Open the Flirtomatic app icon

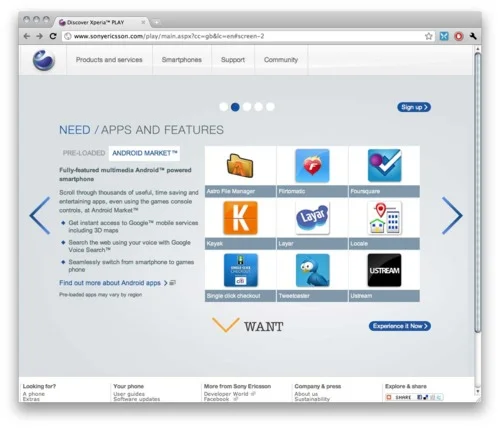point(312,166)
